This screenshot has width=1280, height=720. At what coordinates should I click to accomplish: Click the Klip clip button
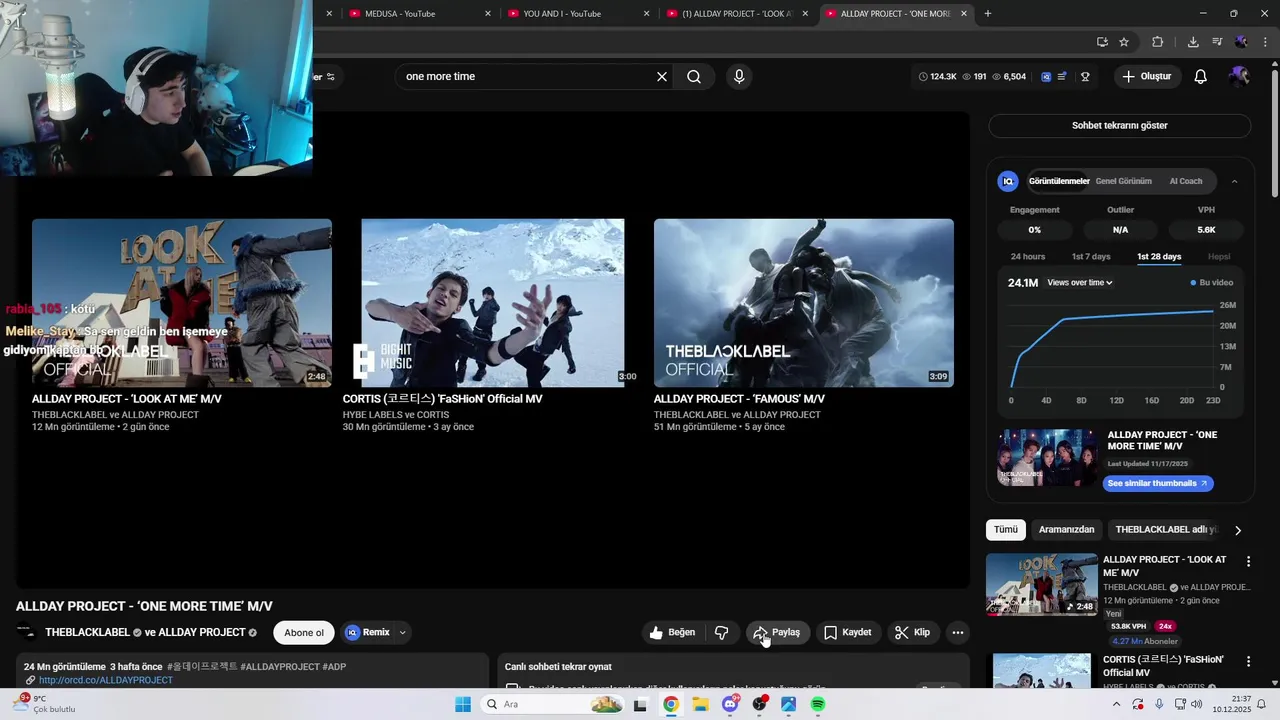(912, 632)
